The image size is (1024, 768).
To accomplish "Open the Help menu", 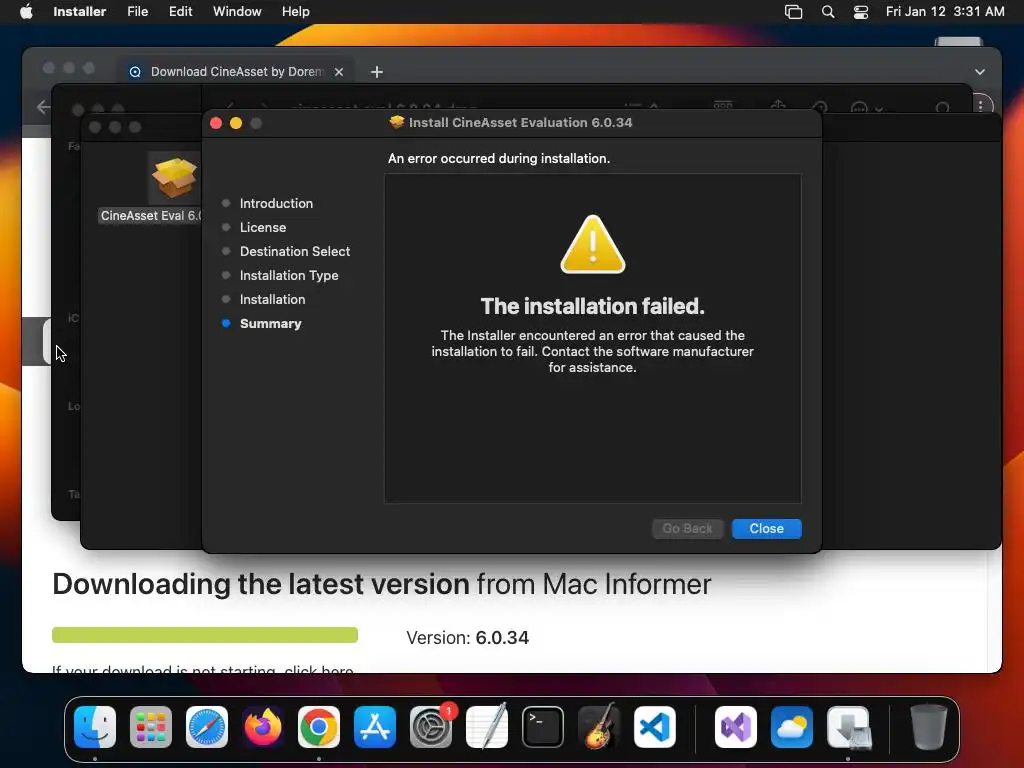I will pyautogui.click(x=295, y=12).
